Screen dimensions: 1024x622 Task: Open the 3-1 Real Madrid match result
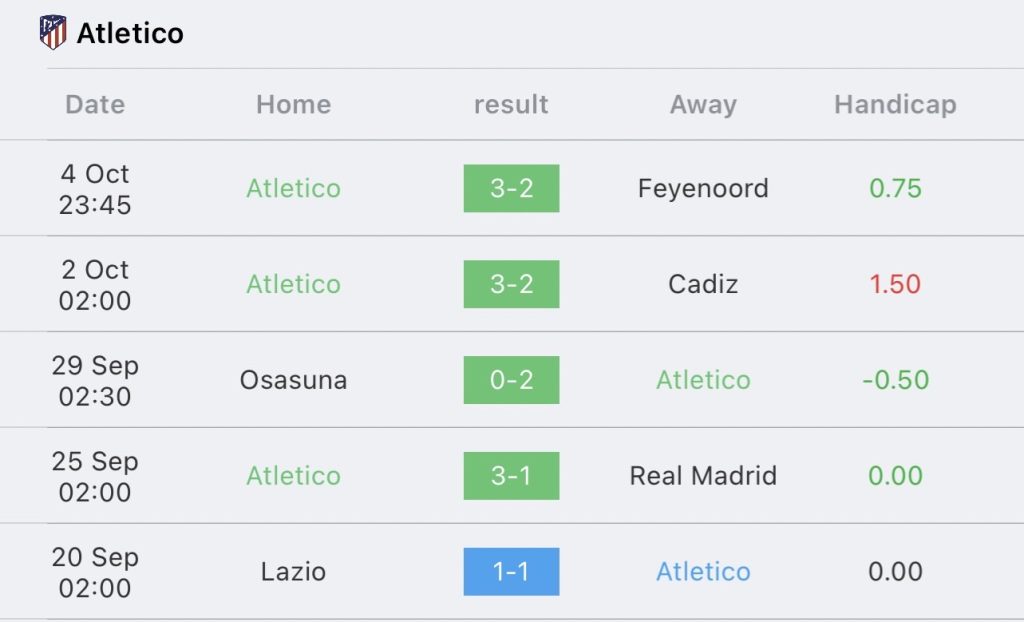(x=511, y=476)
